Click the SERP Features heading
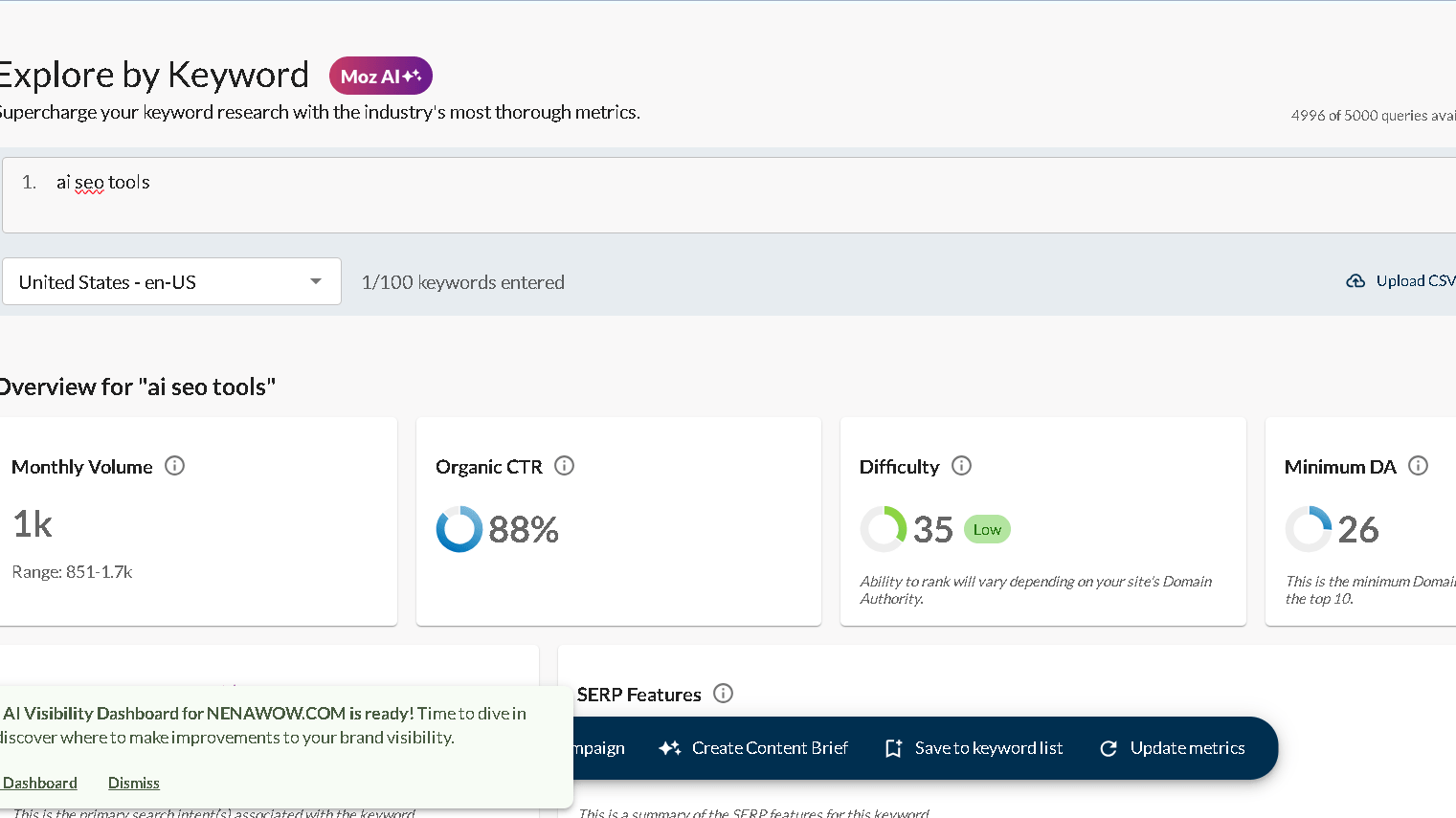Viewport: 1456px width, 818px height. tap(639, 695)
